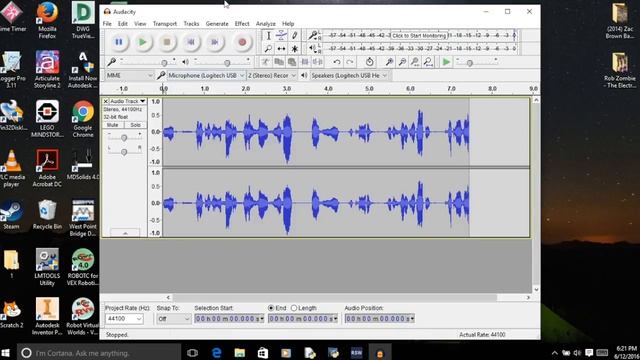Open the Speakers (Logitech USB) output dropdown
Image resolution: width=640 pixels, height=360 pixels.
click(x=349, y=76)
